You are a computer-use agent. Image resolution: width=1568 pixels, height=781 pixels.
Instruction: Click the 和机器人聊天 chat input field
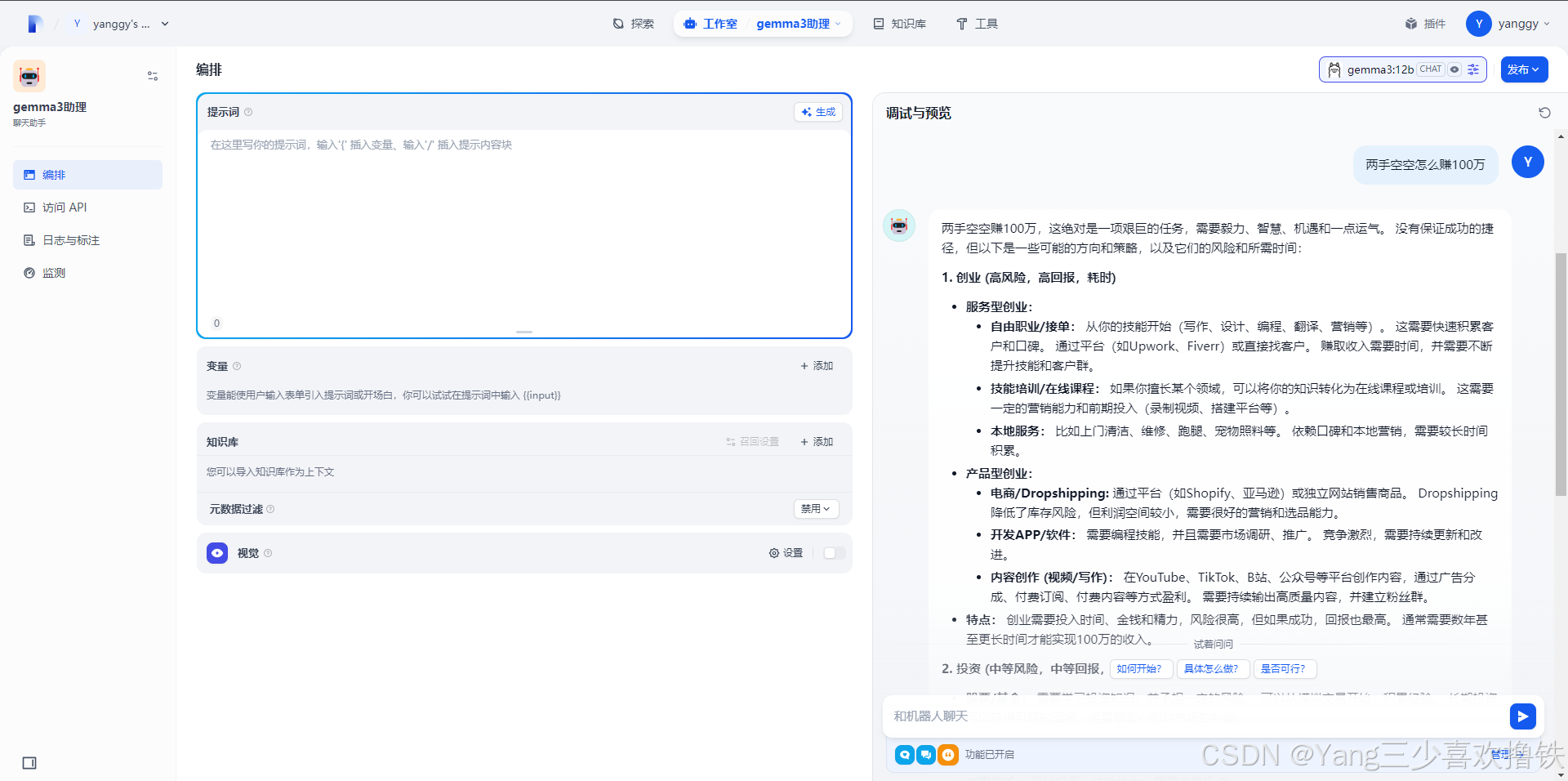click(x=1196, y=716)
